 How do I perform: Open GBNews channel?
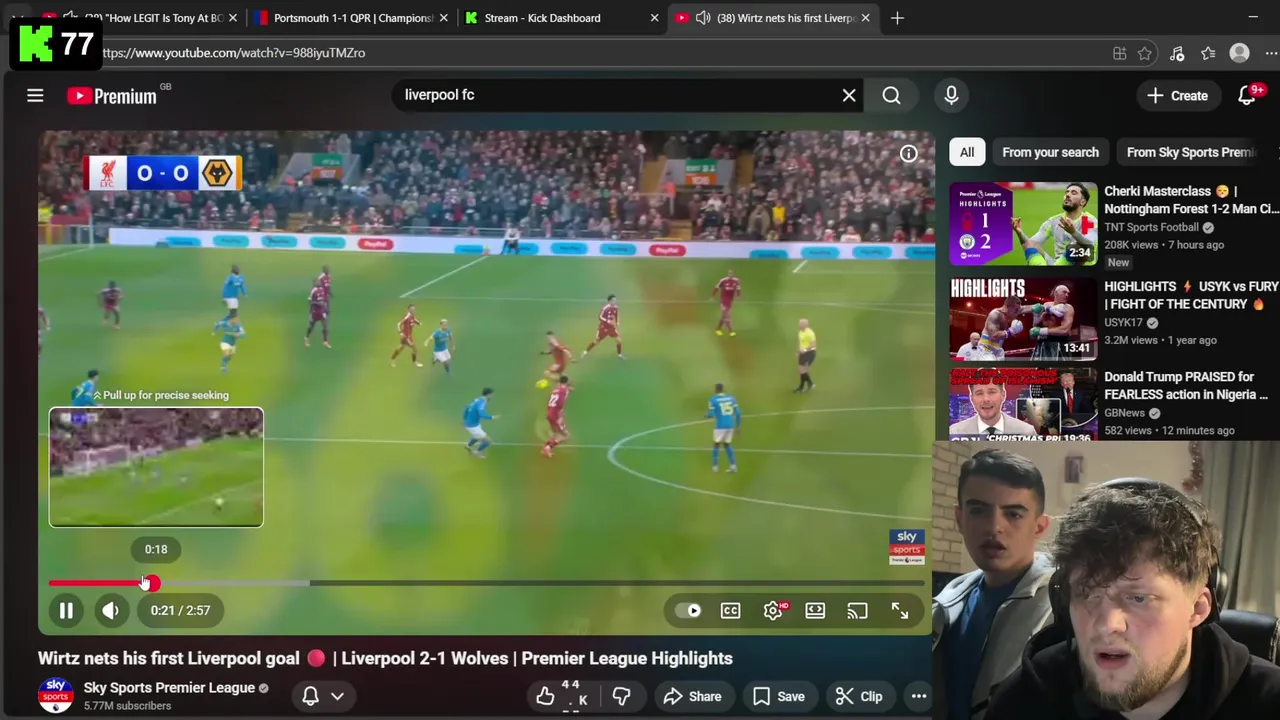(x=1125, y=413)
